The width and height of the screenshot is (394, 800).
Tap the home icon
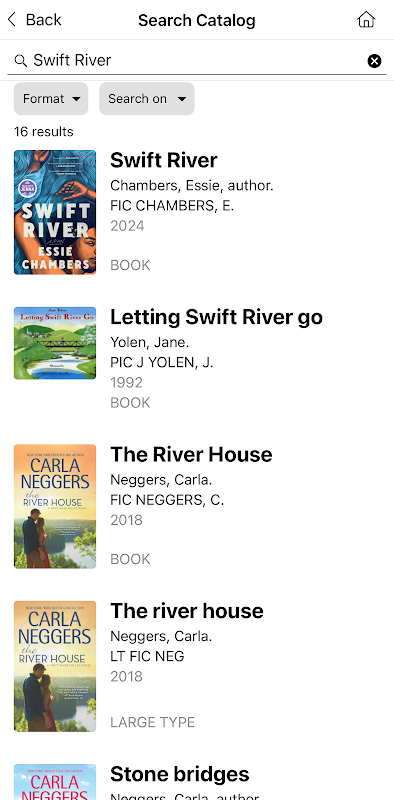(366, 20)
